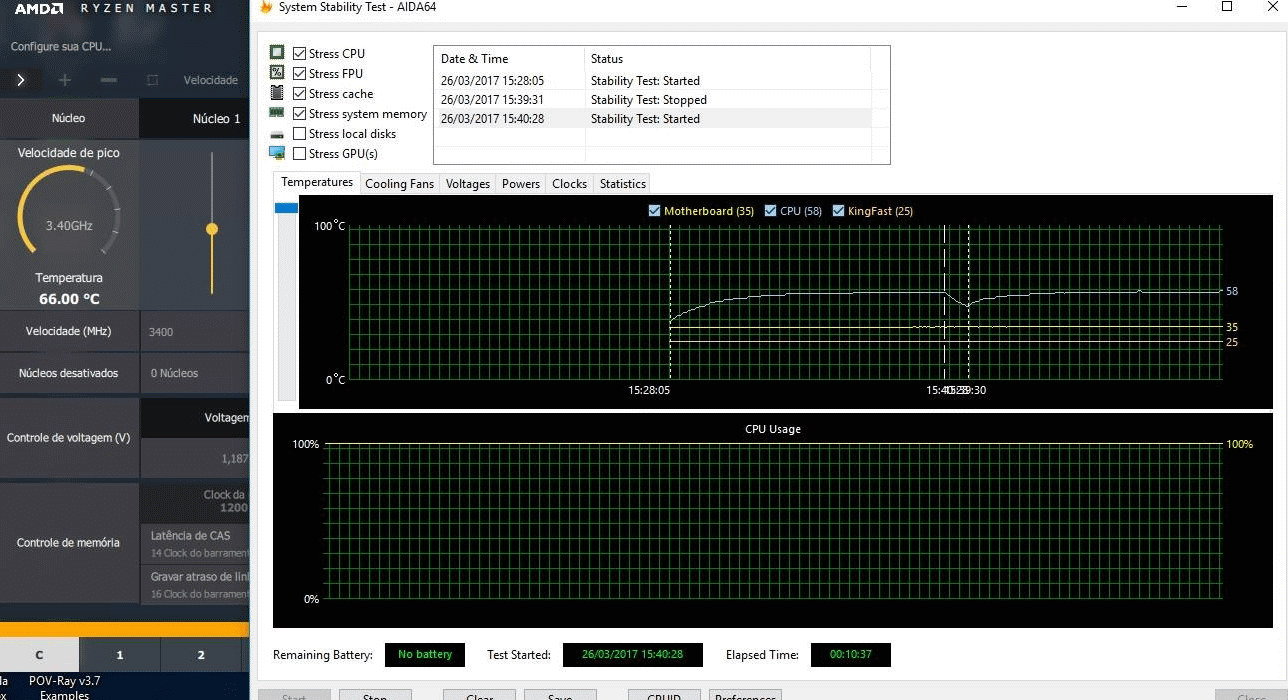
Task: Enable the Stress local disks checkbox
Action: click(300, 133)
